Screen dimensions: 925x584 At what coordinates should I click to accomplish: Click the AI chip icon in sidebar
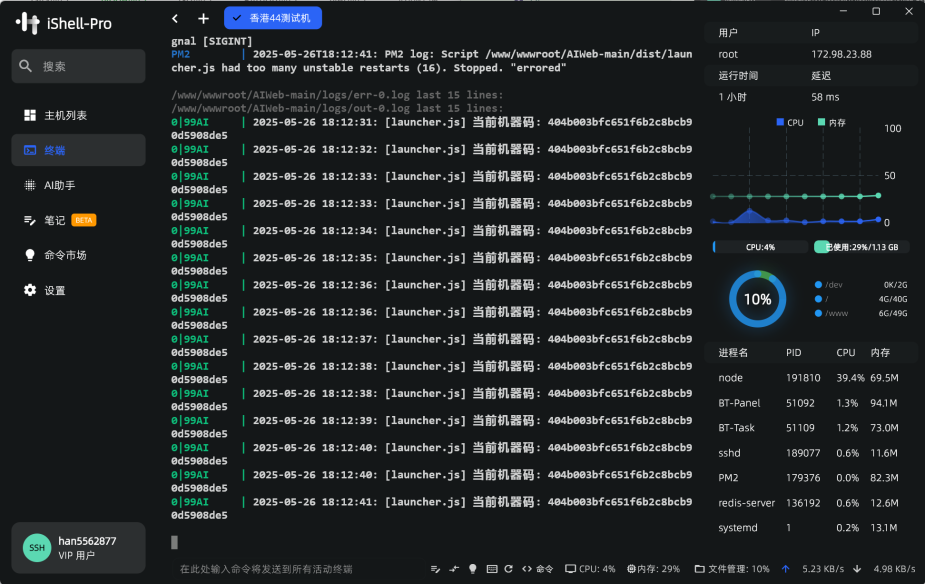point(29,185)
